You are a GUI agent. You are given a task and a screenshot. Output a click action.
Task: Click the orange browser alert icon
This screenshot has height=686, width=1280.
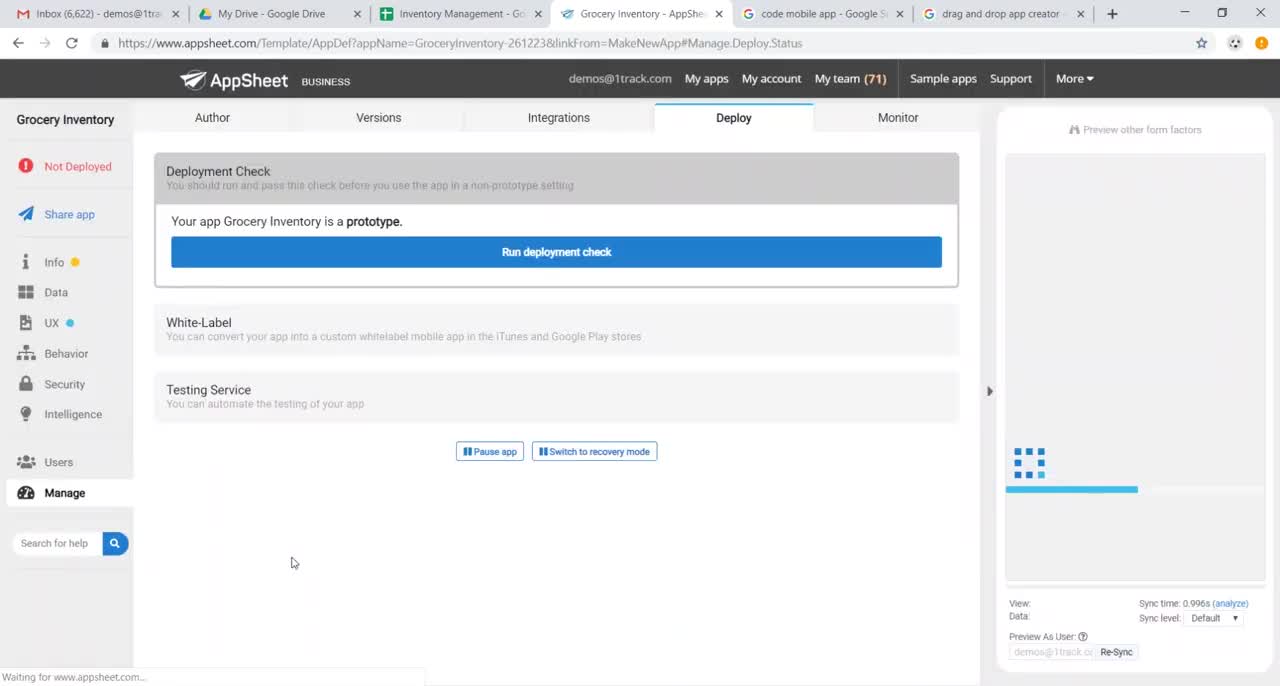(x=1262, y=43)
